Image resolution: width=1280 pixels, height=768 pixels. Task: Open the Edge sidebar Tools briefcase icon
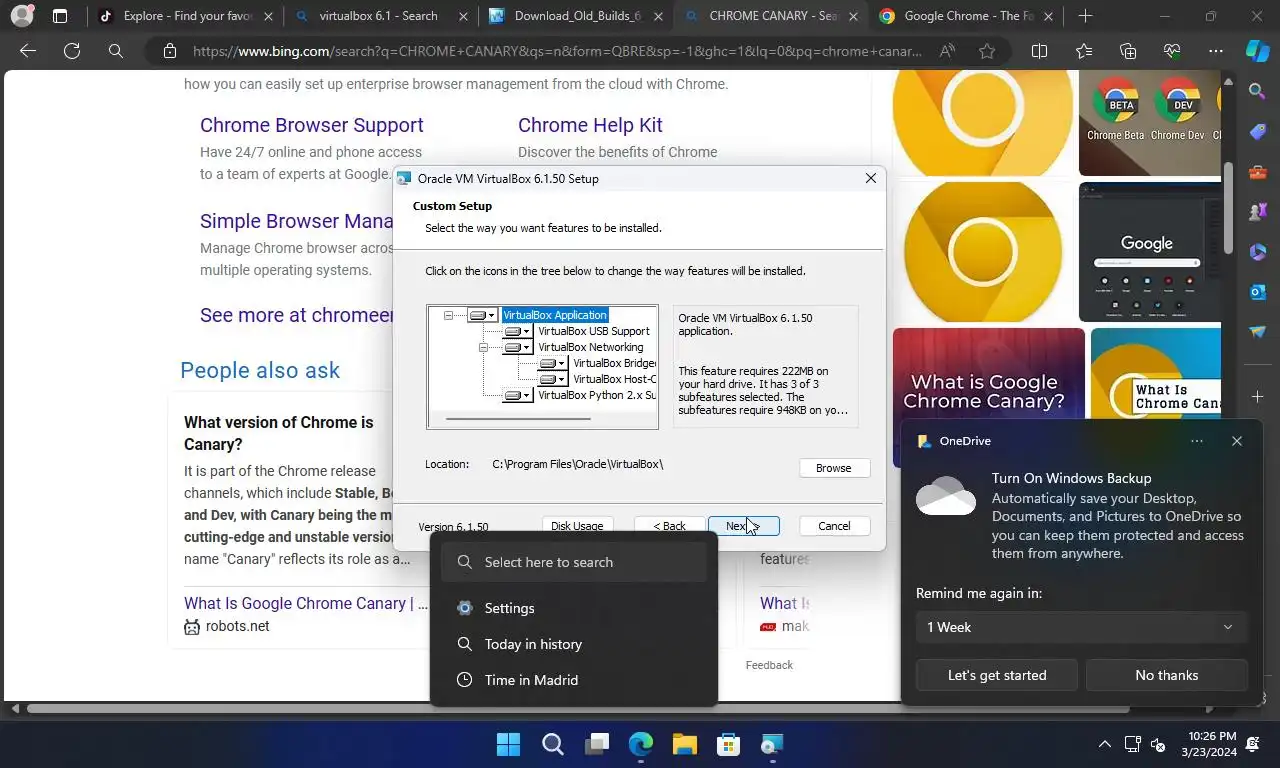click(1257, 172)
